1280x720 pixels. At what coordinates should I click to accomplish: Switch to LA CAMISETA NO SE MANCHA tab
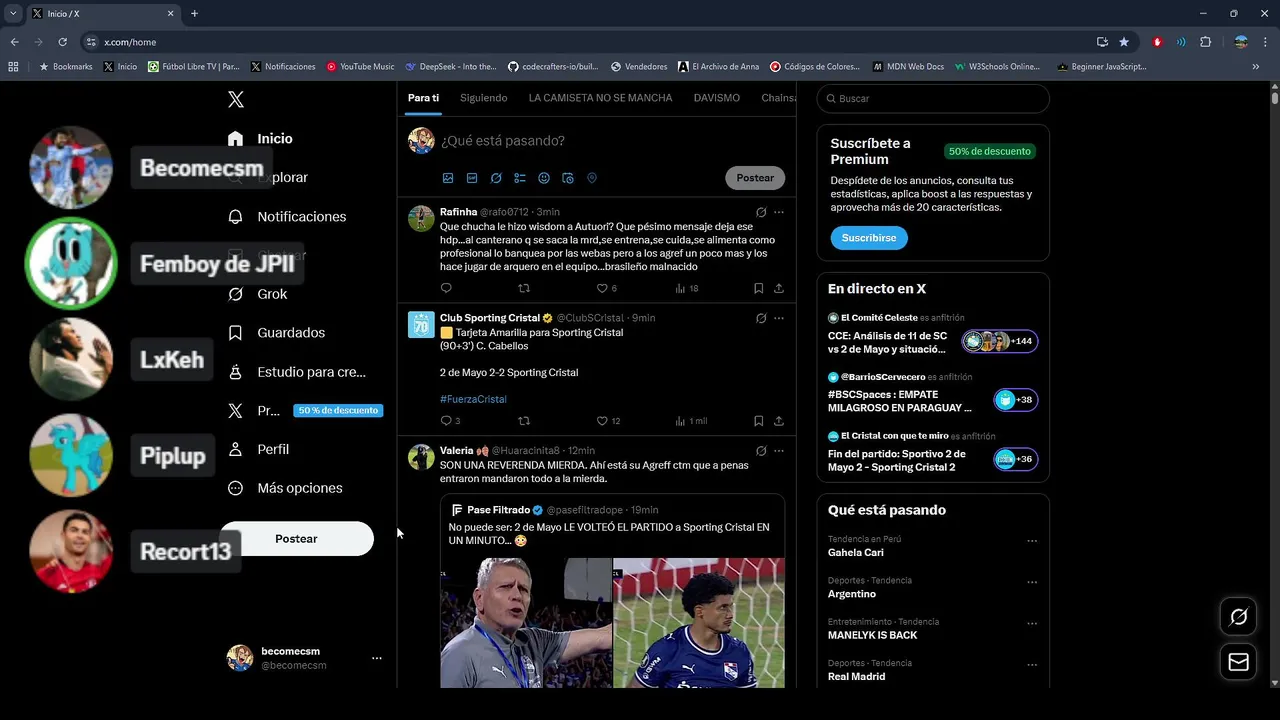[600, 98]
